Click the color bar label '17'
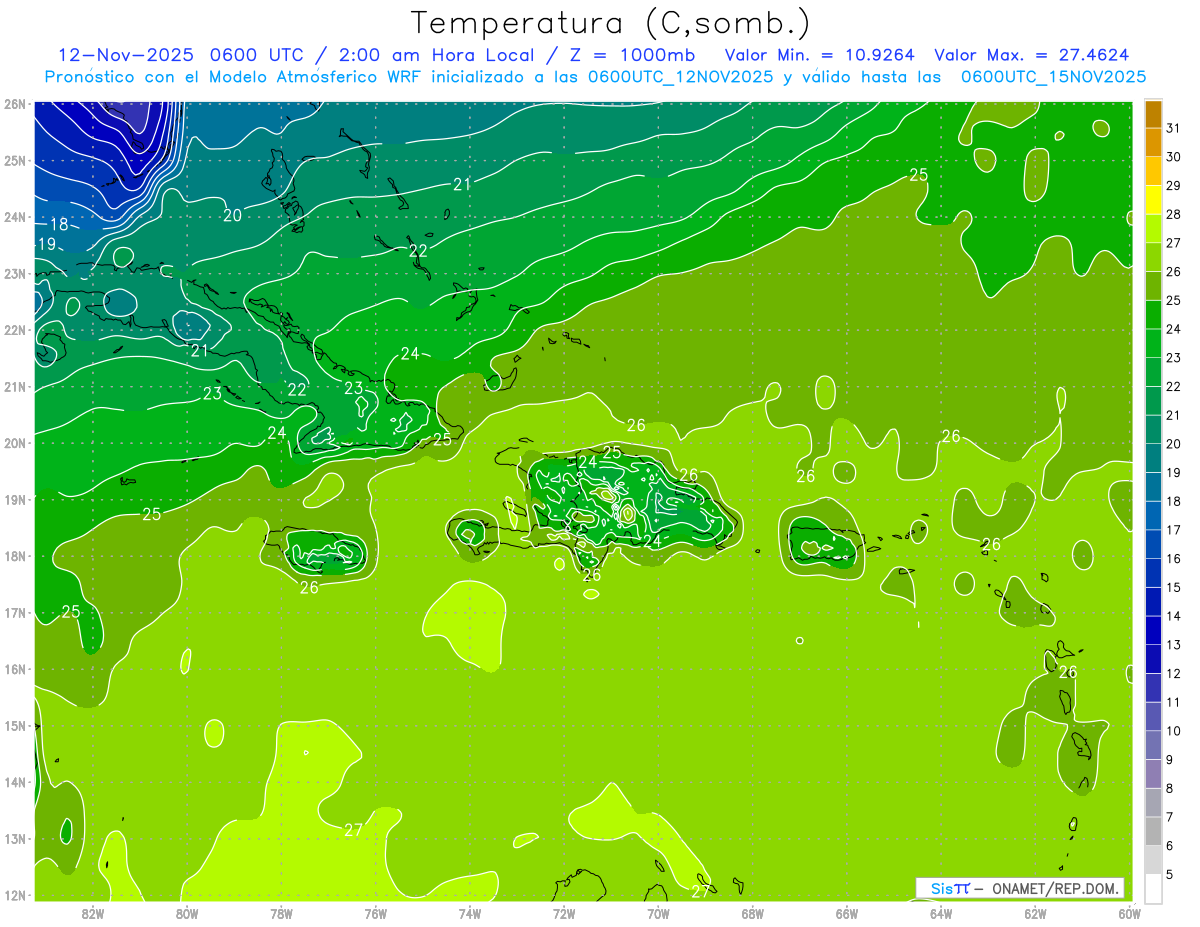Viewport: 1200px width, 927px height. tap(1173, 530)
